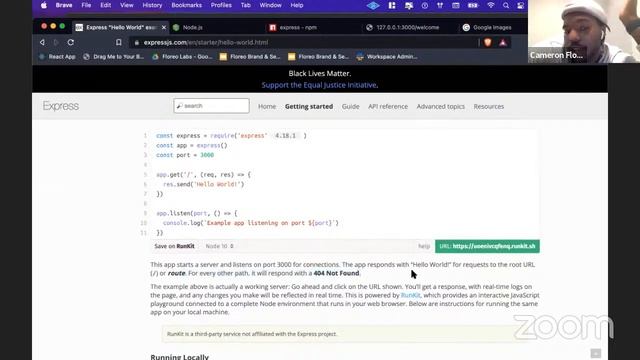Open the Window menu
Viewport: 640px width, 360px height.
pyautogui.click(x=271, y=5)
